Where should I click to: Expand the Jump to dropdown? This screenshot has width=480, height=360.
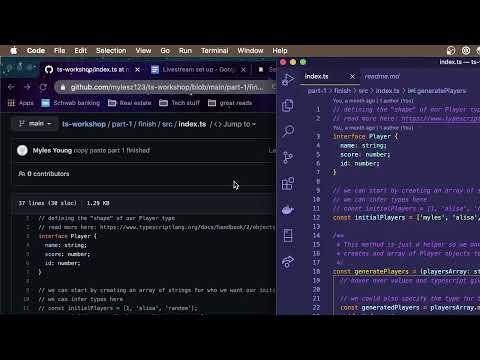(235, 124)
